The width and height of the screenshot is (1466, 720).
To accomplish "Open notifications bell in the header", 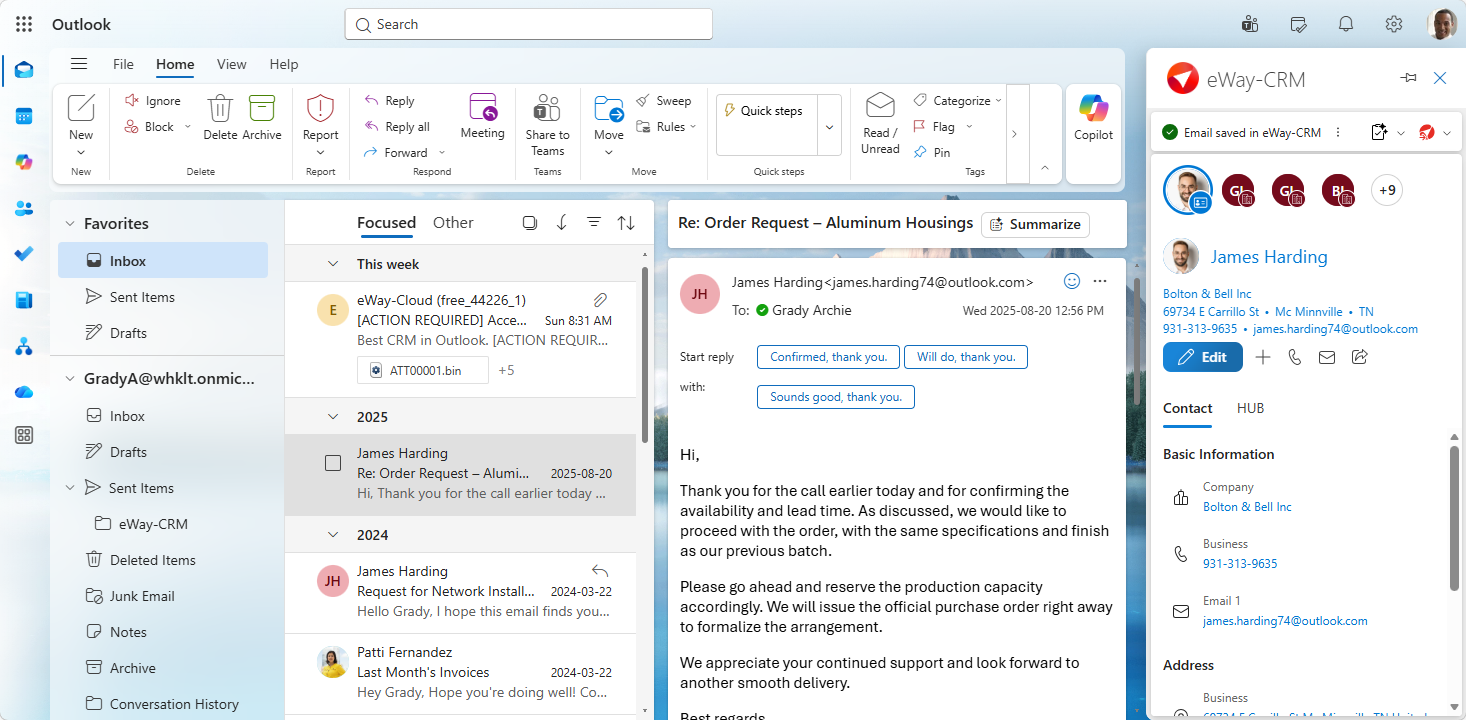I will tap(1346, 24).
